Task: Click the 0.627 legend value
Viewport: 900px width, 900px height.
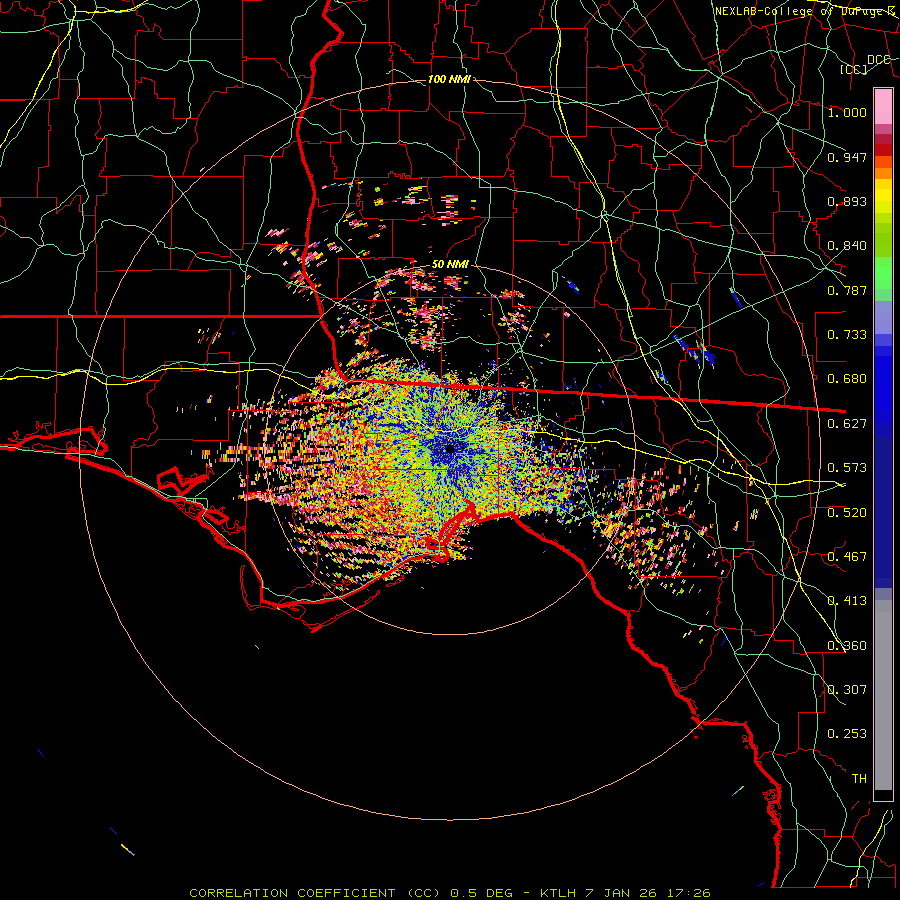Action: (847, 424)
